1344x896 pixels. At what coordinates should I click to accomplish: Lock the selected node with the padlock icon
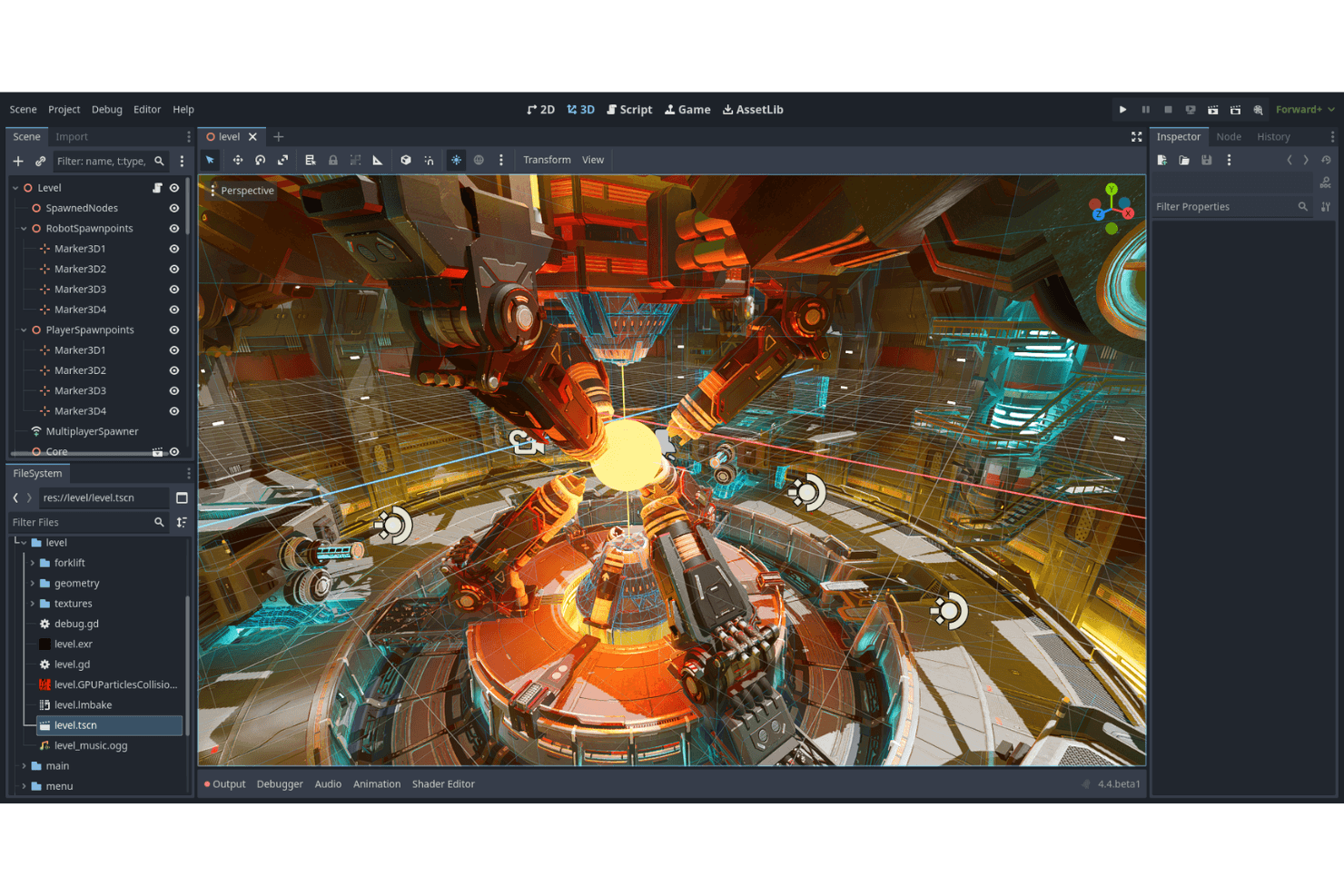(x=333, y=160)
